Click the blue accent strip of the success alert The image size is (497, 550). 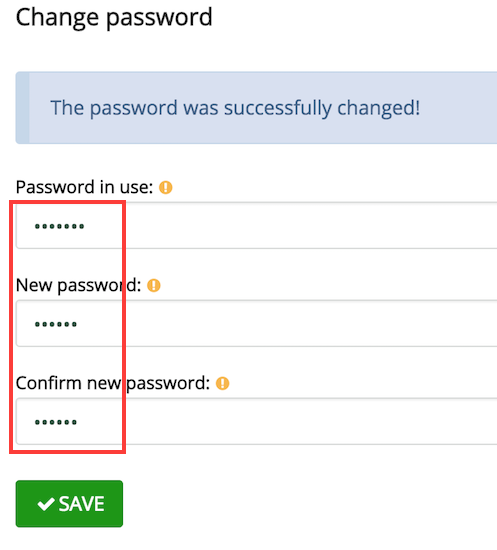click(22, 108)
